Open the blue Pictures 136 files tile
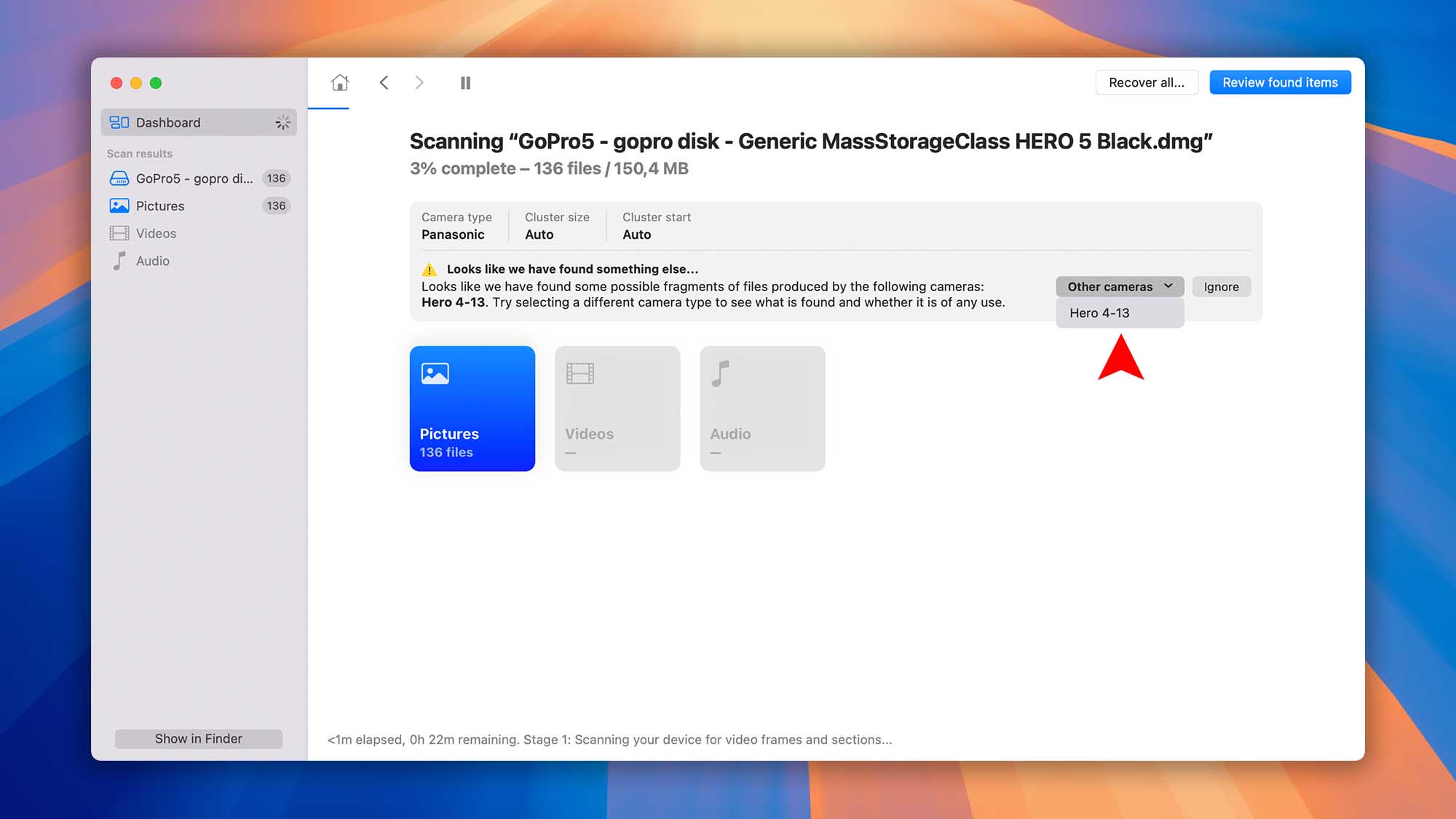The image size is (1456, 819). point(472,408)
